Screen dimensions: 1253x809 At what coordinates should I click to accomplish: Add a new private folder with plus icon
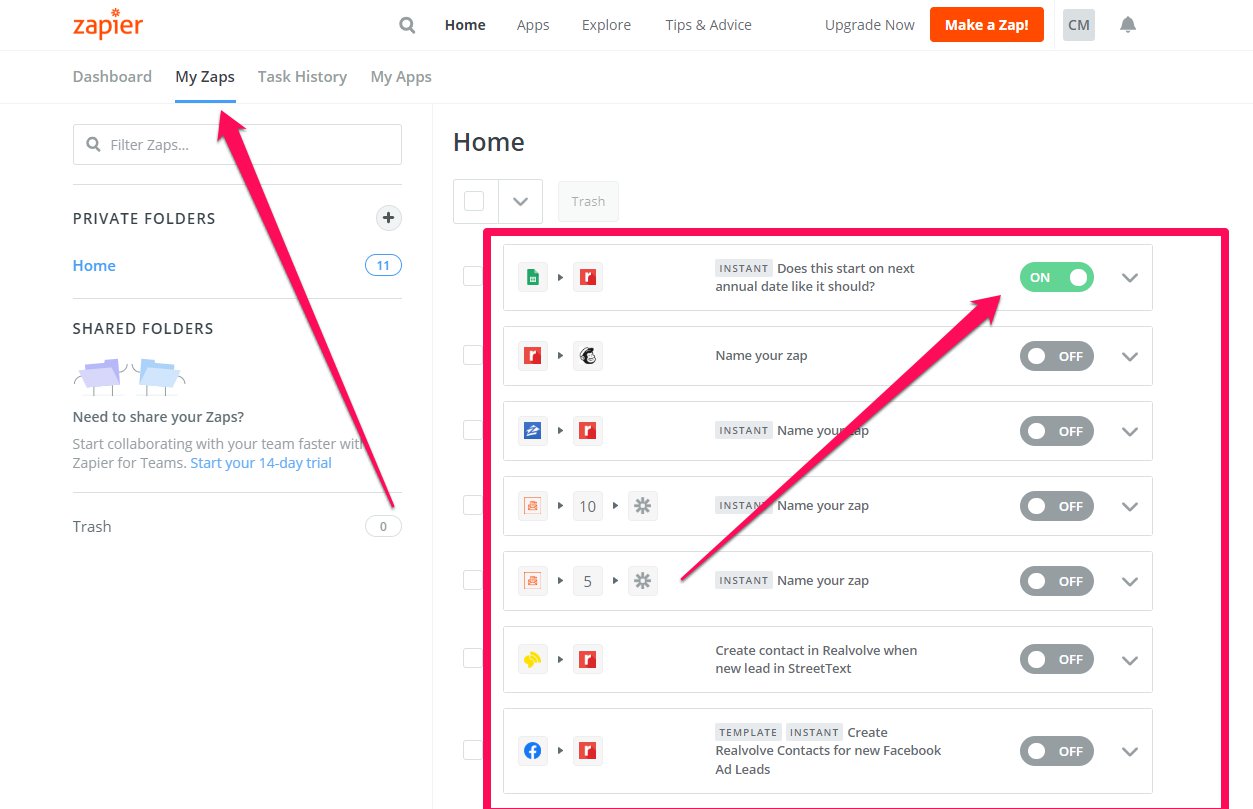[x=388, y=217]
